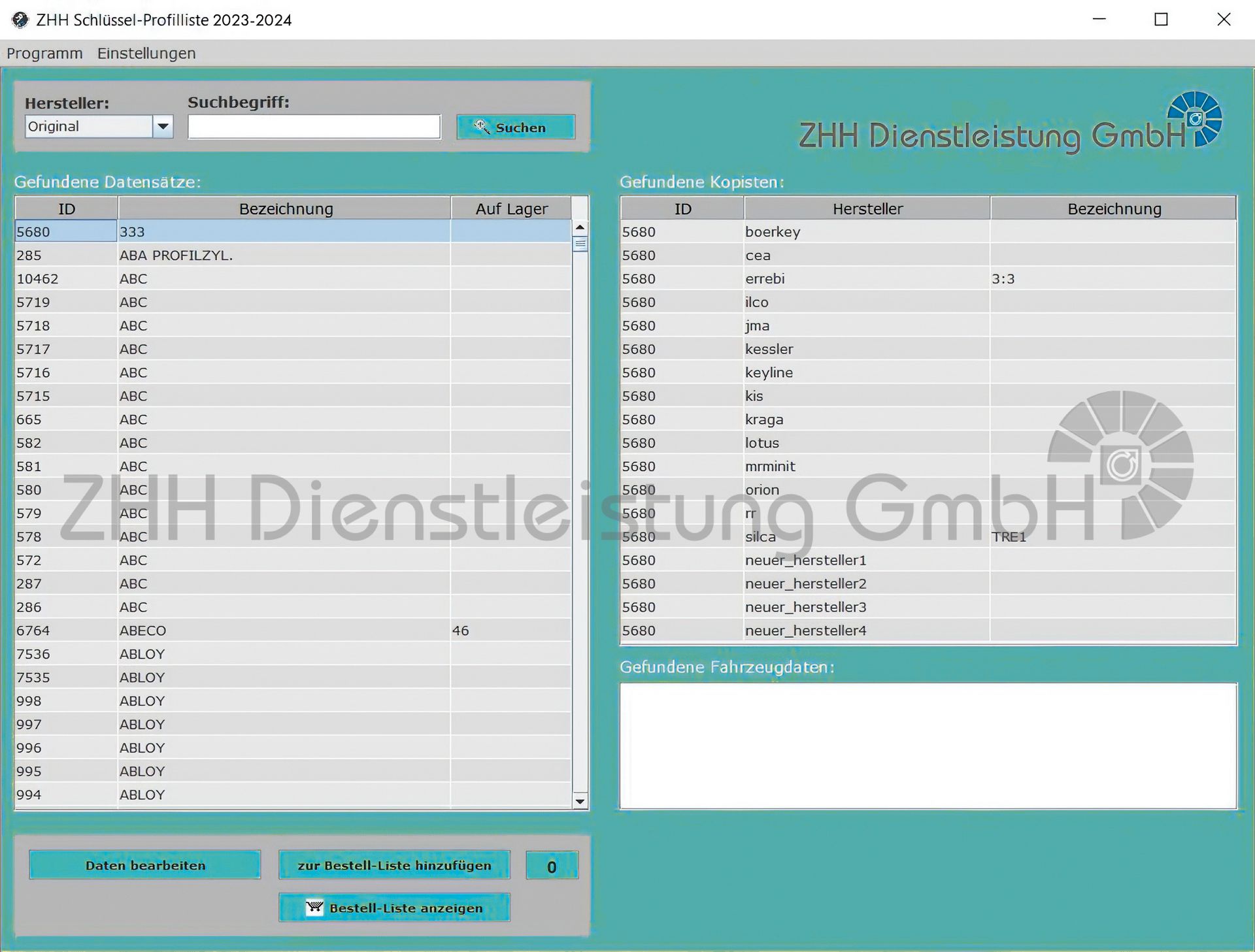This screenshot has width=1255, height=952.
Task: Select ABC row with ID 286
Action: click(x=293, y=608)
